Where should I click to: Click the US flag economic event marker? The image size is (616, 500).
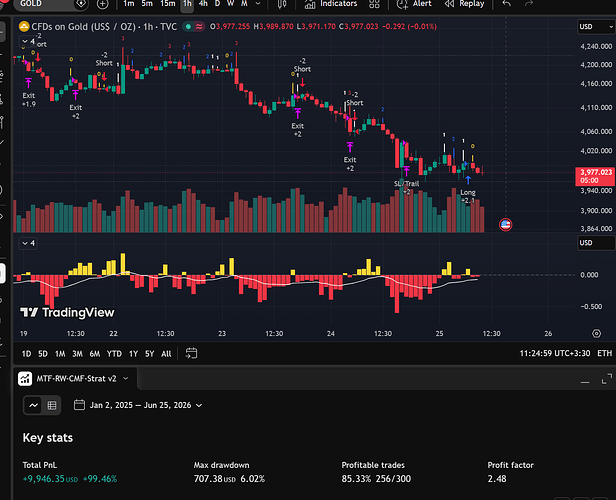(x=506, y=225)
